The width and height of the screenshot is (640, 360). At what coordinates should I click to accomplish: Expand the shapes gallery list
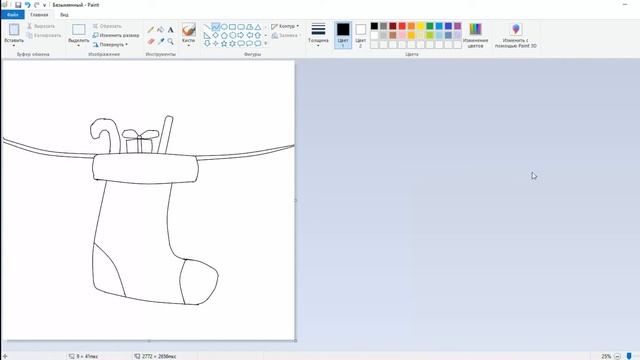(x=266, y=43)
